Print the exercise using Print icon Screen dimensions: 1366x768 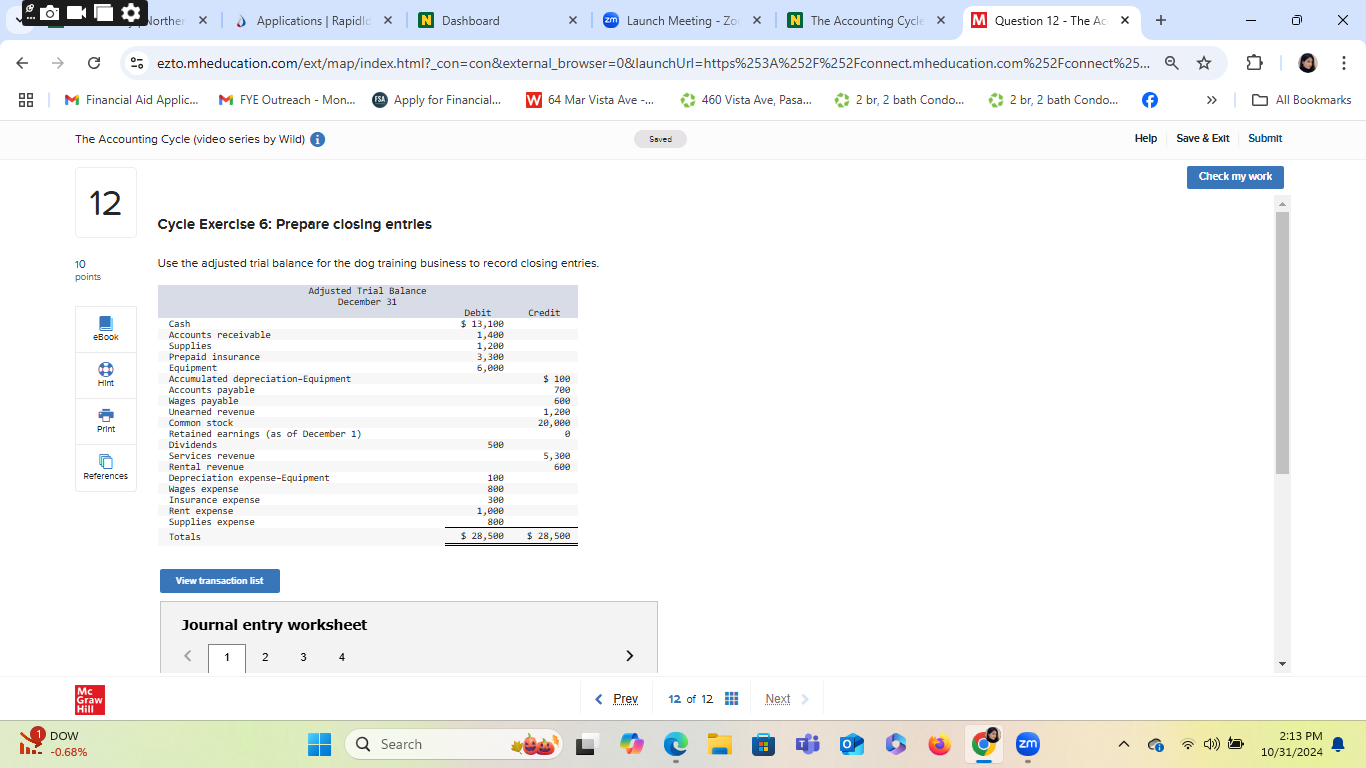(106, 421)
